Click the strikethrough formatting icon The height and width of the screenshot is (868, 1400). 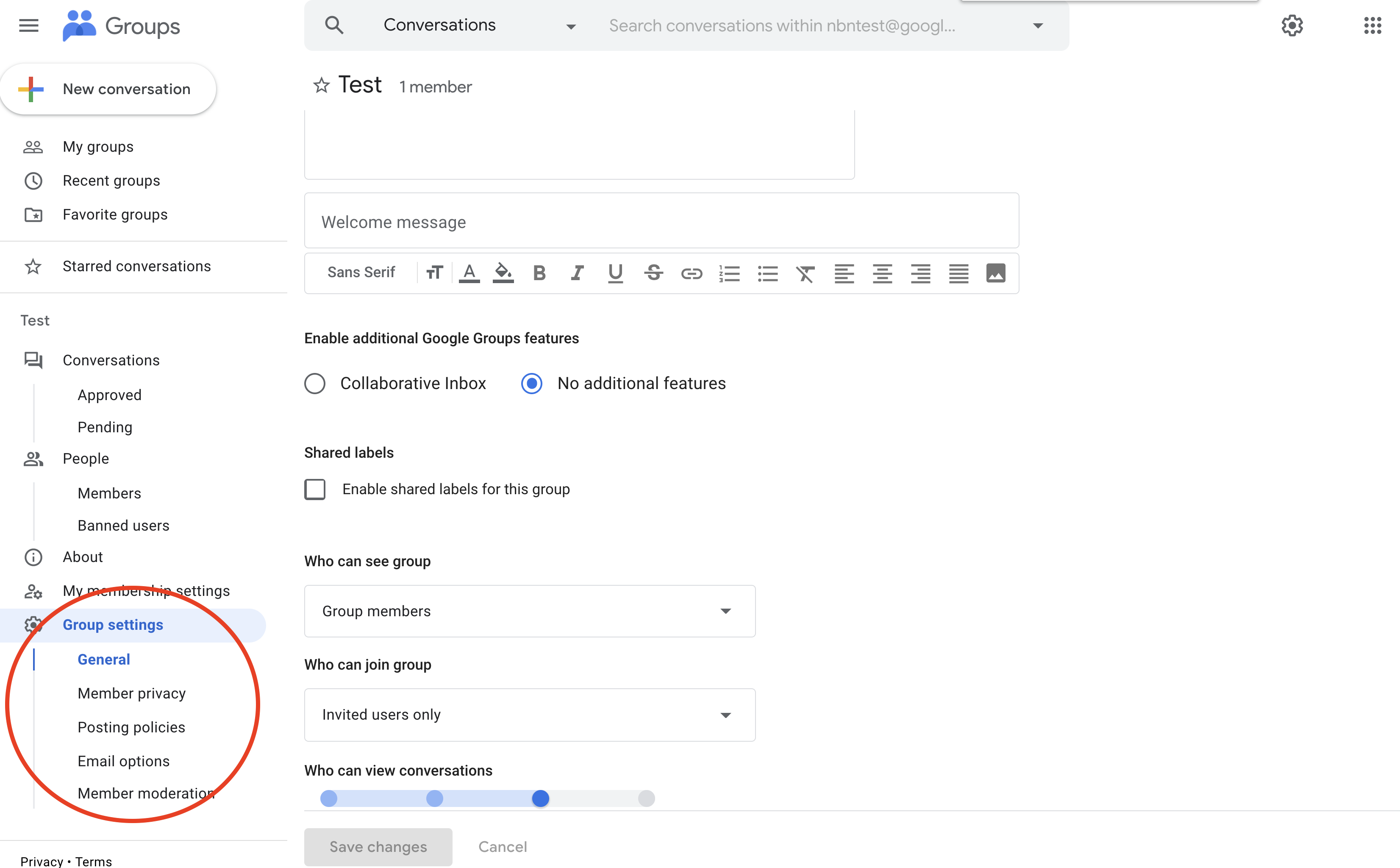point(651,272)
